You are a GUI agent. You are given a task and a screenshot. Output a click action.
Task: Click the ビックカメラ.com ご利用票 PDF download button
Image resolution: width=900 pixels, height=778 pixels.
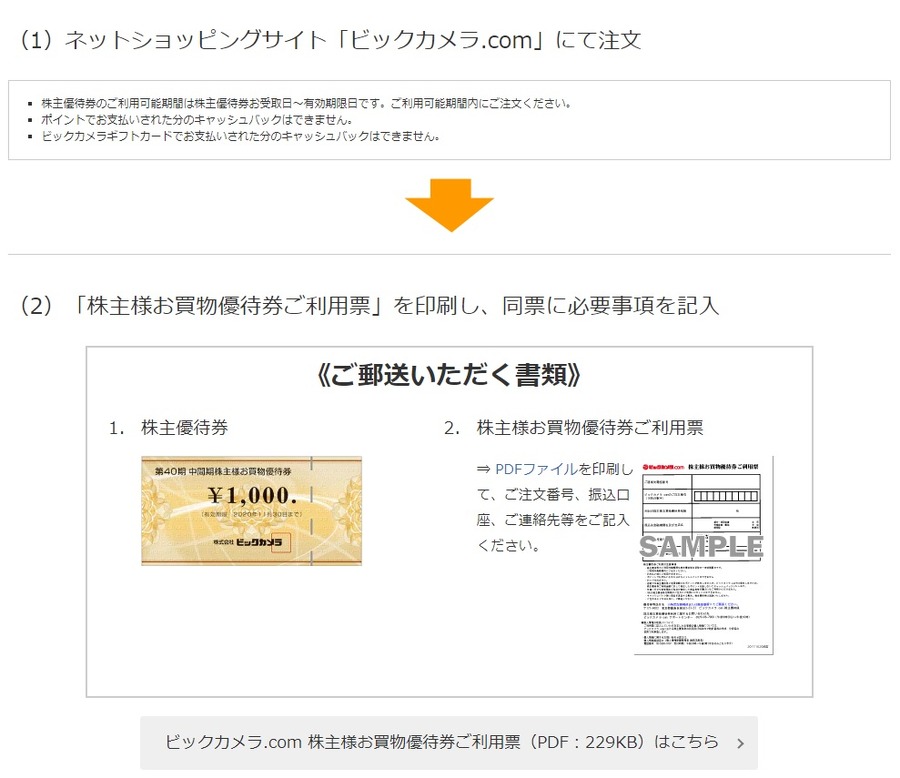[449, 742]
